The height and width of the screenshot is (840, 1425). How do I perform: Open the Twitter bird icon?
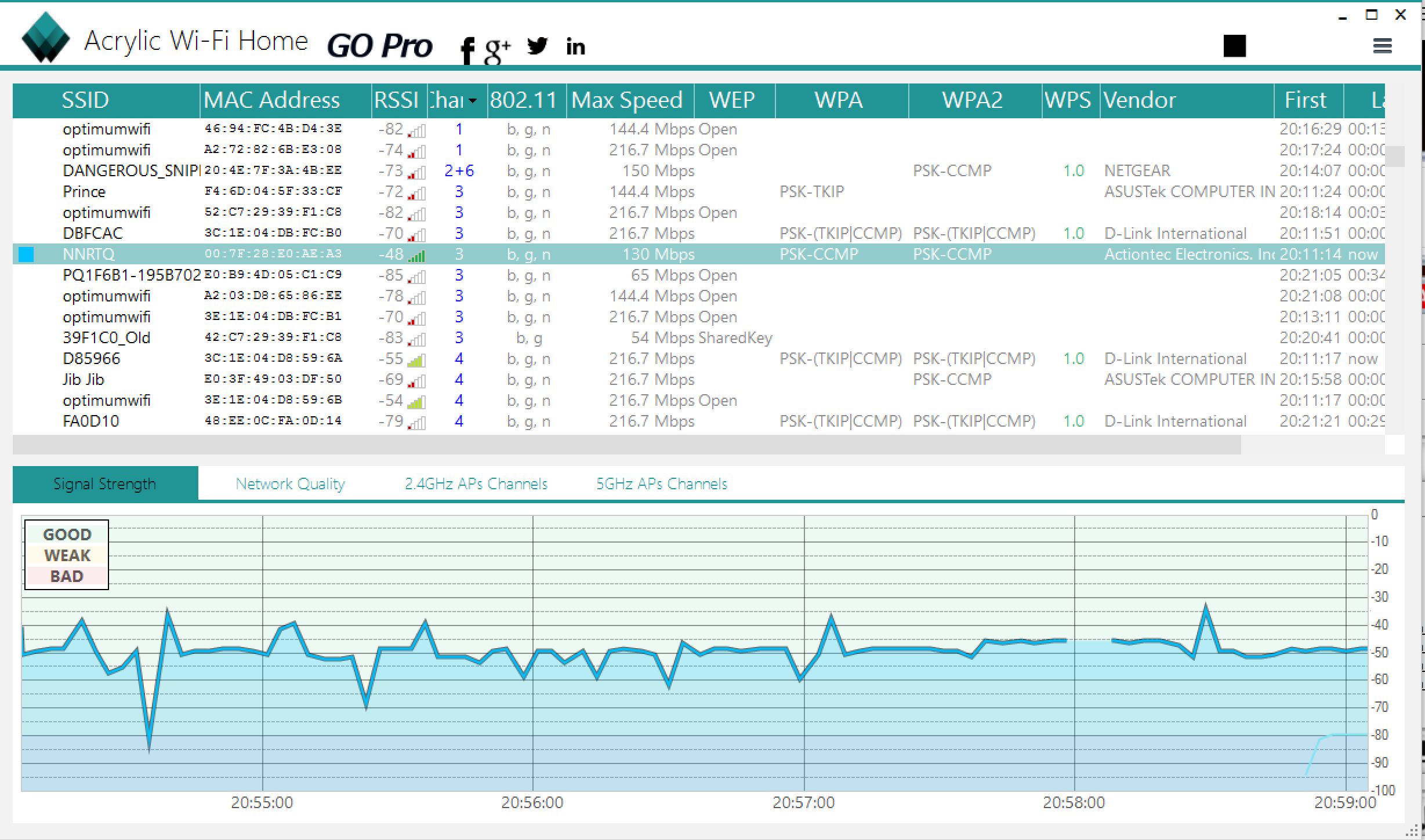coord(537,46)
